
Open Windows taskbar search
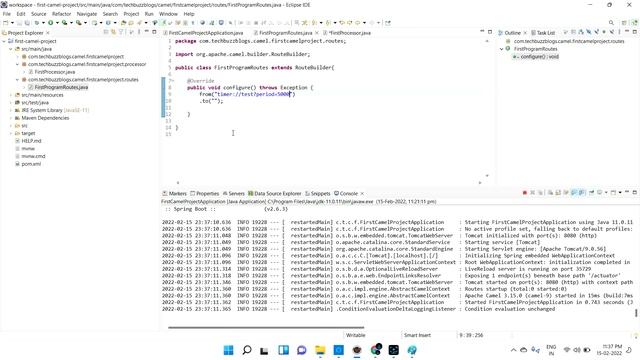[247, 350]
